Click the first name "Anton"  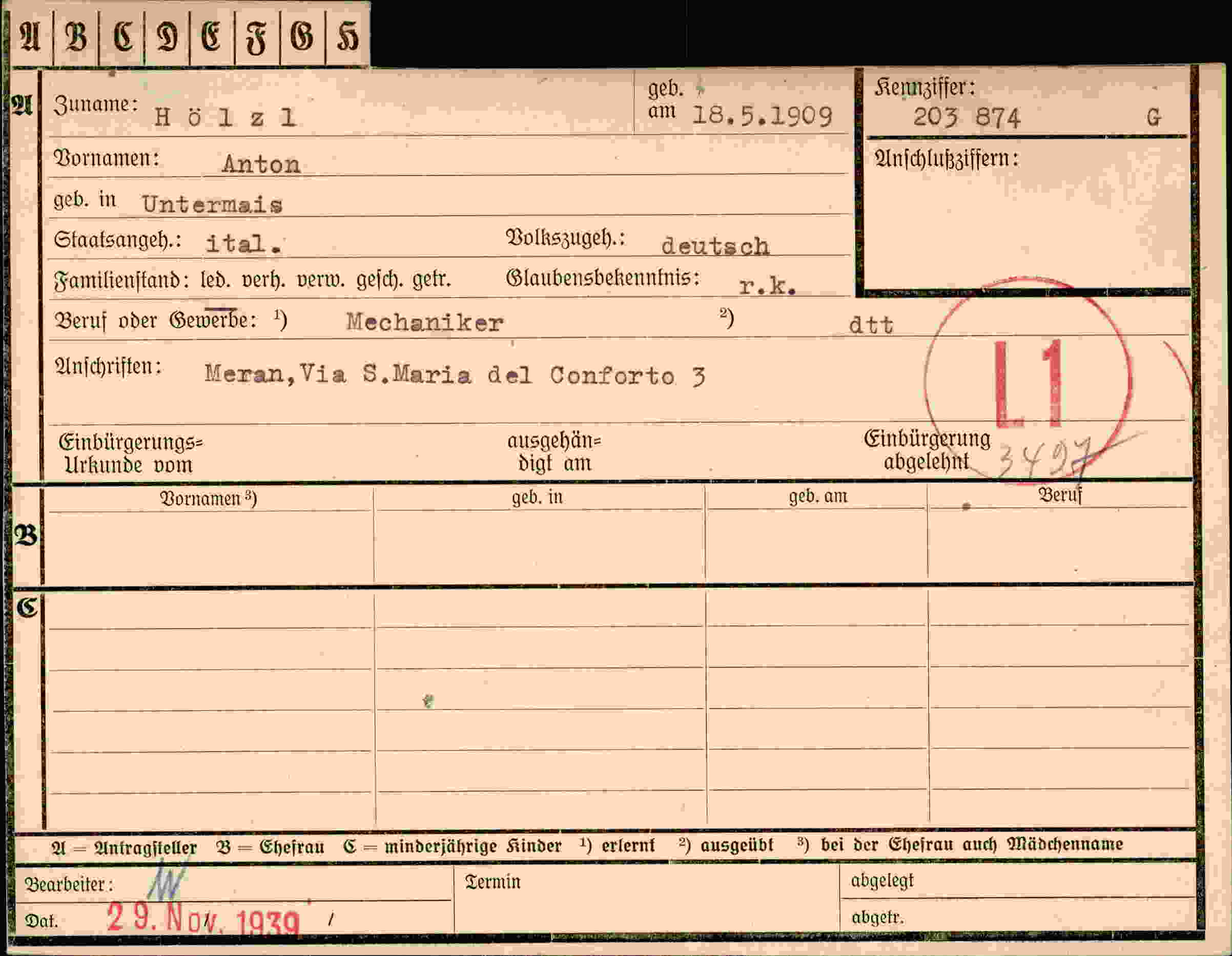[x=261, y=164]
